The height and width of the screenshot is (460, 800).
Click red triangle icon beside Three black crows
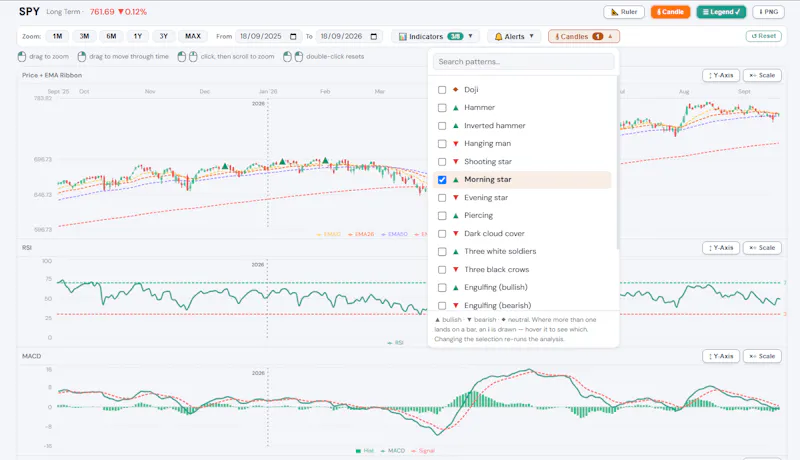[456, 269]
